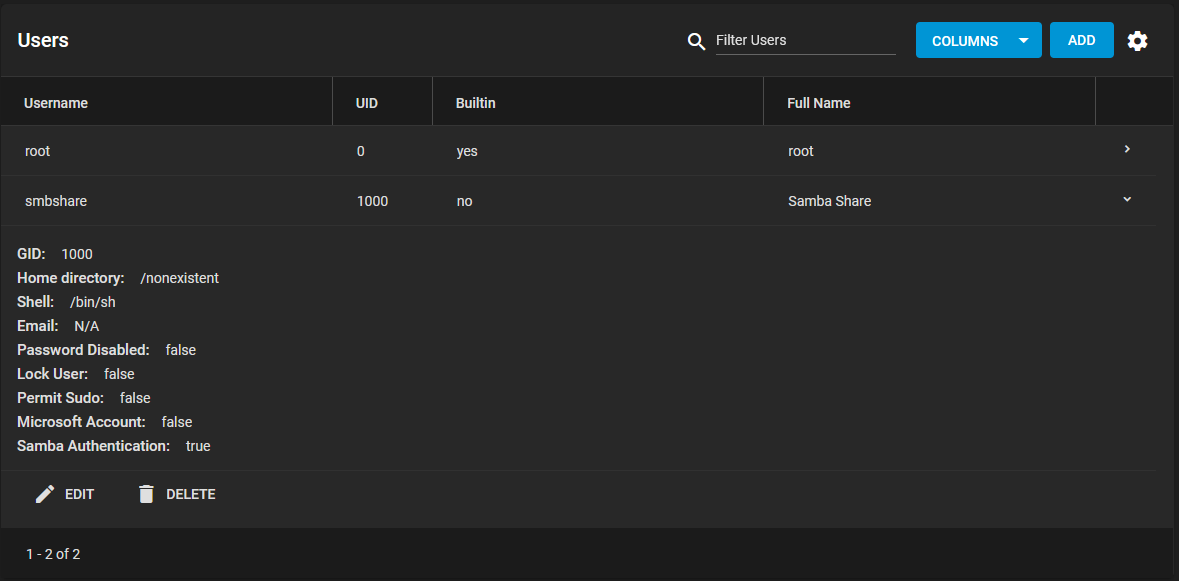The height and width of the screenshot is (581, 1179).
Task: Click the ADD user button
Action: pos(1081,40)
